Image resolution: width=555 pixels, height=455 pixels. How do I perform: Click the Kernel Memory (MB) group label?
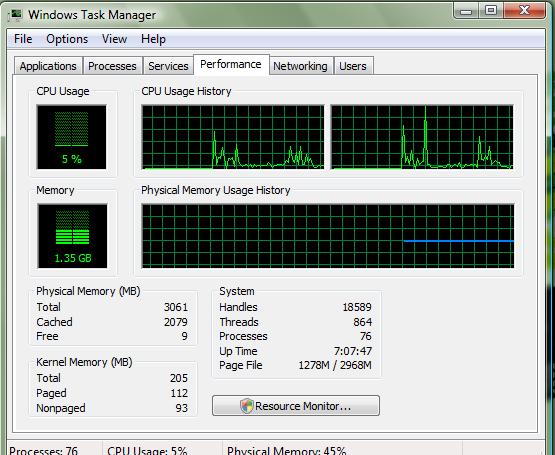pos(84,362)
